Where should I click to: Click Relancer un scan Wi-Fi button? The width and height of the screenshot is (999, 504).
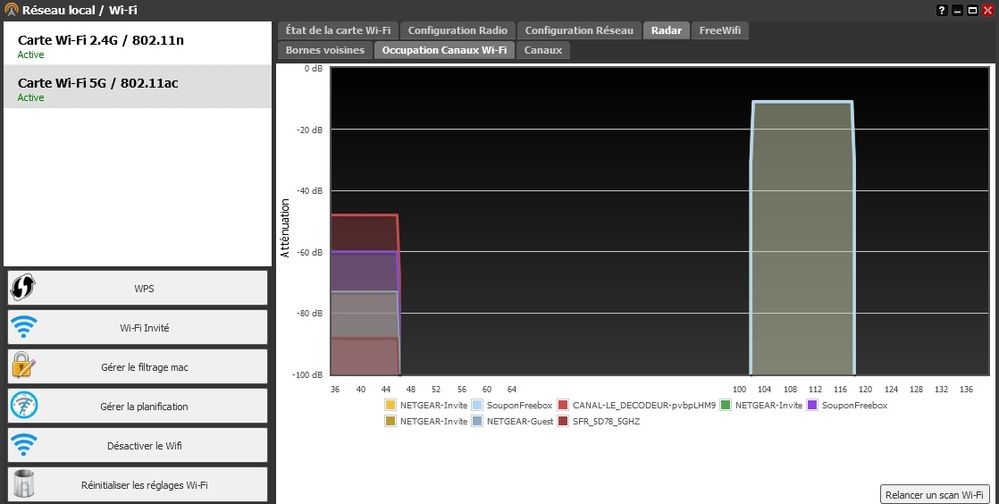(x=934, y=494)
